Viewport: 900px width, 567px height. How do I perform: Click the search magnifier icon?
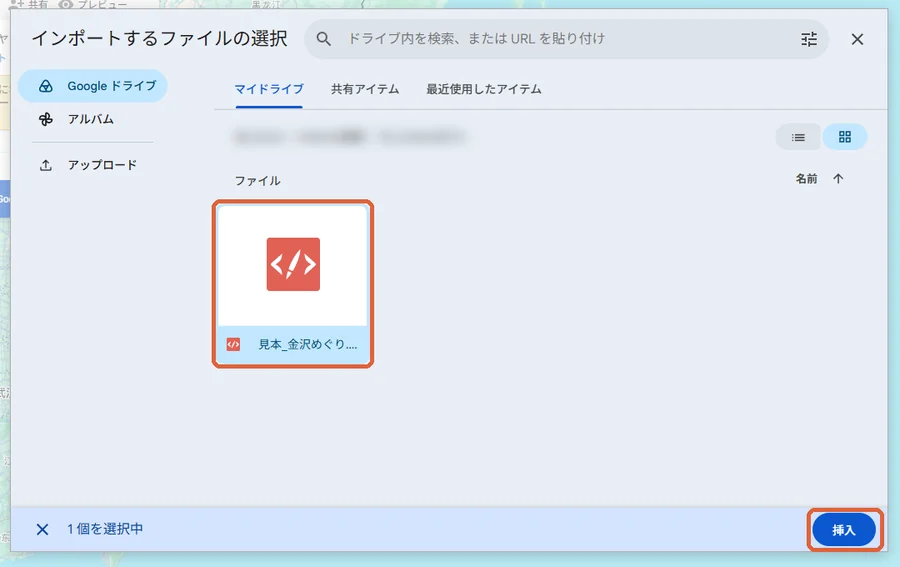(x=324, y=39)
